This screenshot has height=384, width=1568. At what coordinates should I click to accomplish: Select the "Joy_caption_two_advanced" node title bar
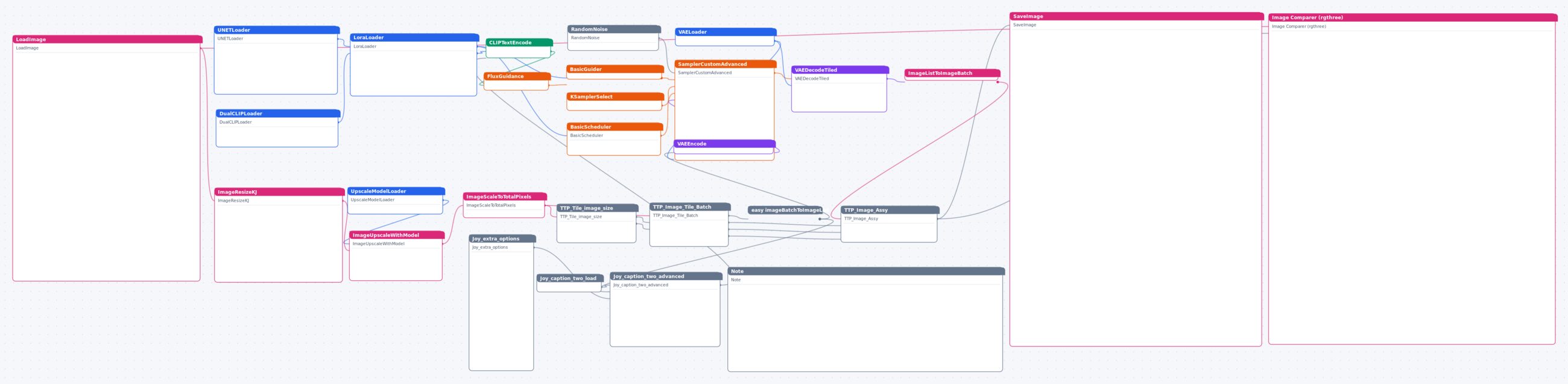point(666,277)
